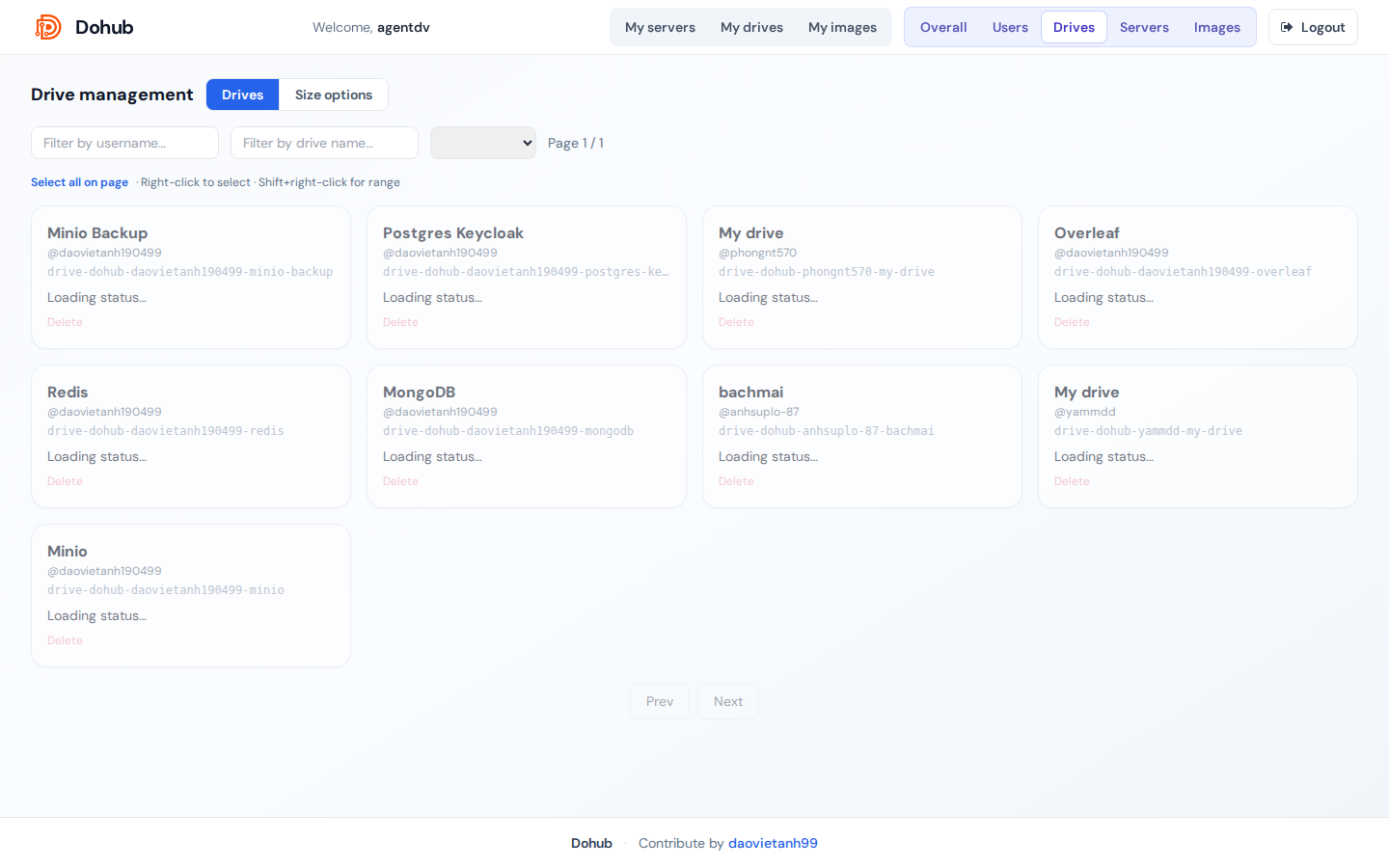This screenshot has width=1389, height=868.
Task: Click the Dohub brand name in header
Action: [104, 27]
